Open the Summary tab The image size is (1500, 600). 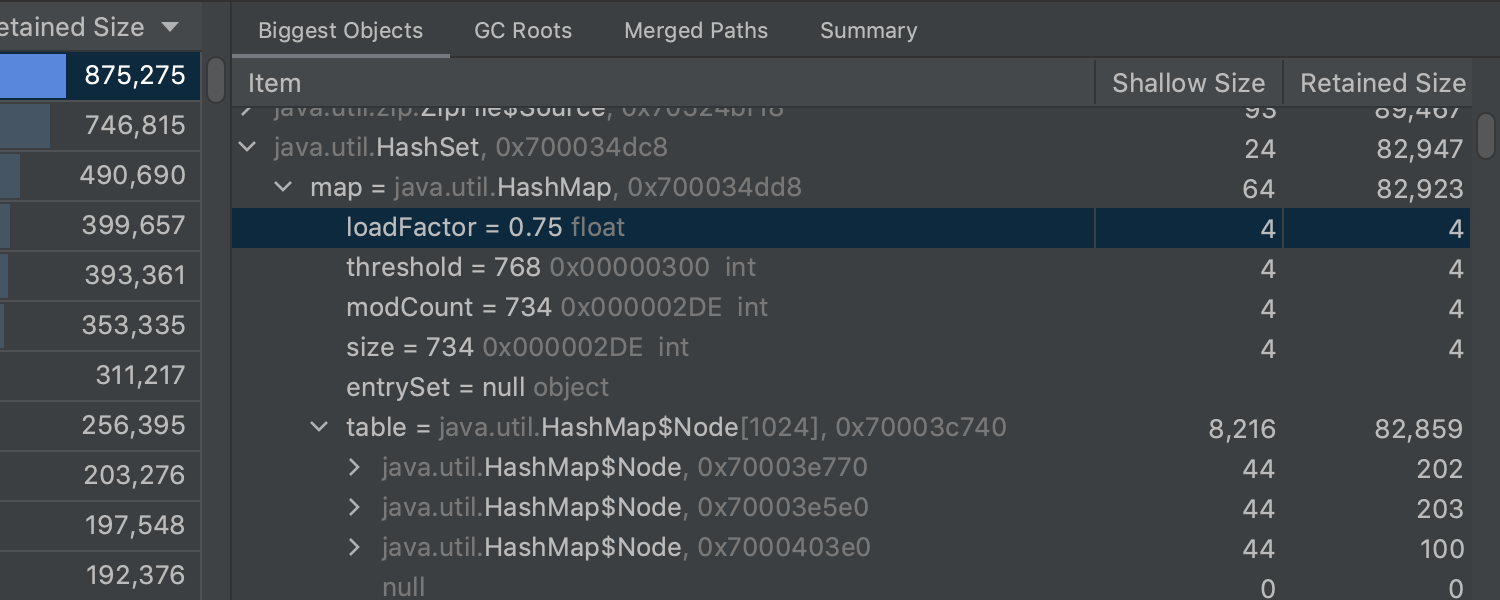[868, 31]
